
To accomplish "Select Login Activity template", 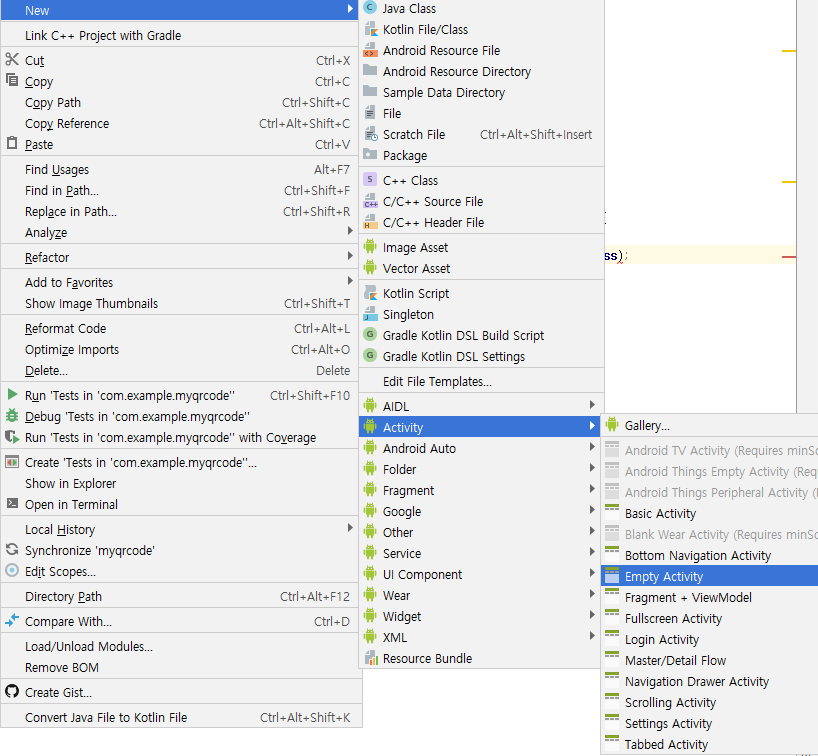I will [x=709, y=639].
